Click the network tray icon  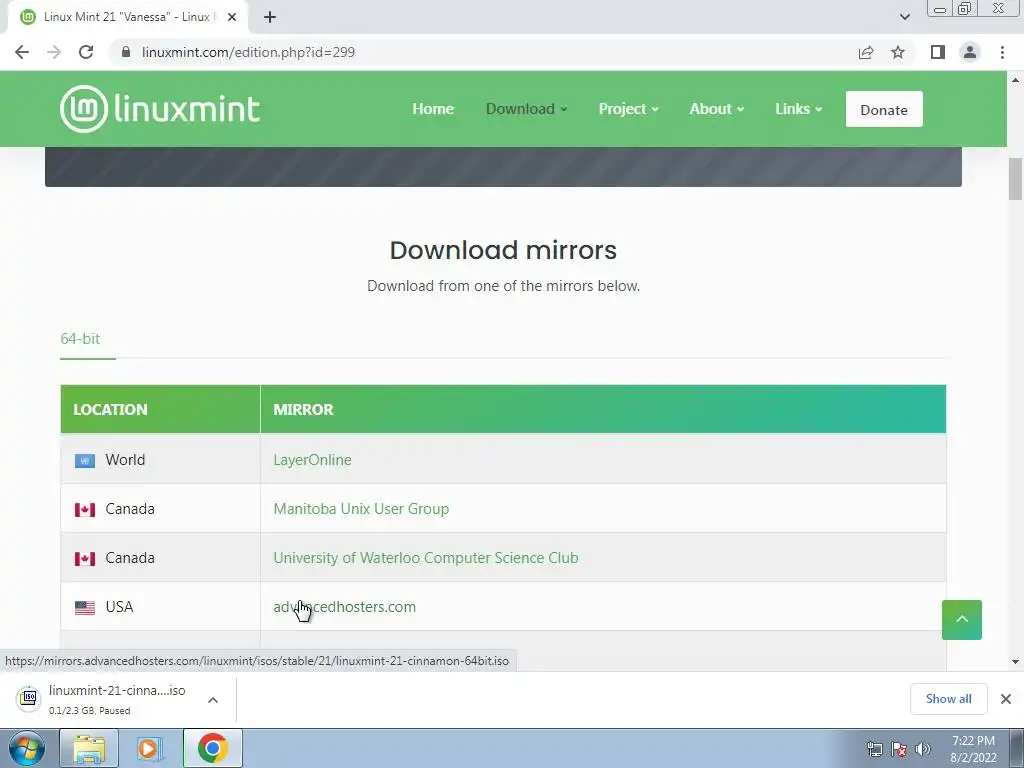click(874, 749)
